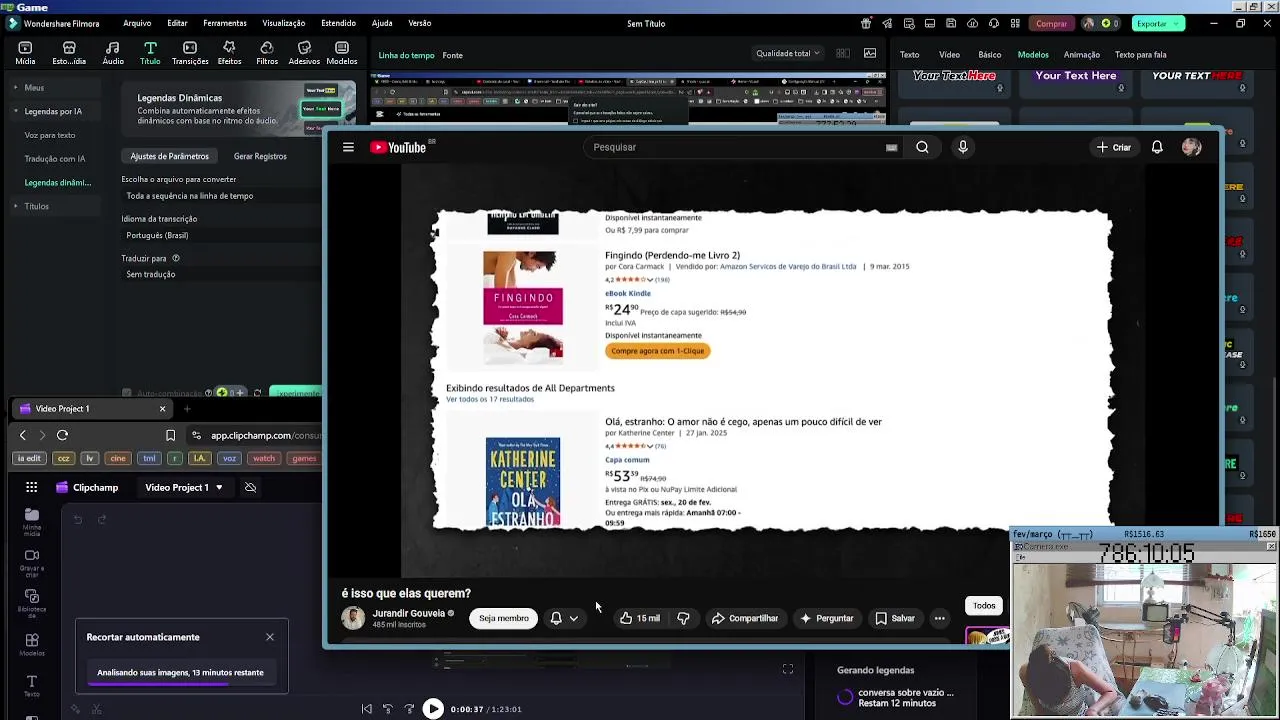Screen dimensions: 1280x720
Task: Open the Modelos panel icon in Filmora toolbar
Action: pyautogui.click(x=342, y=48)
